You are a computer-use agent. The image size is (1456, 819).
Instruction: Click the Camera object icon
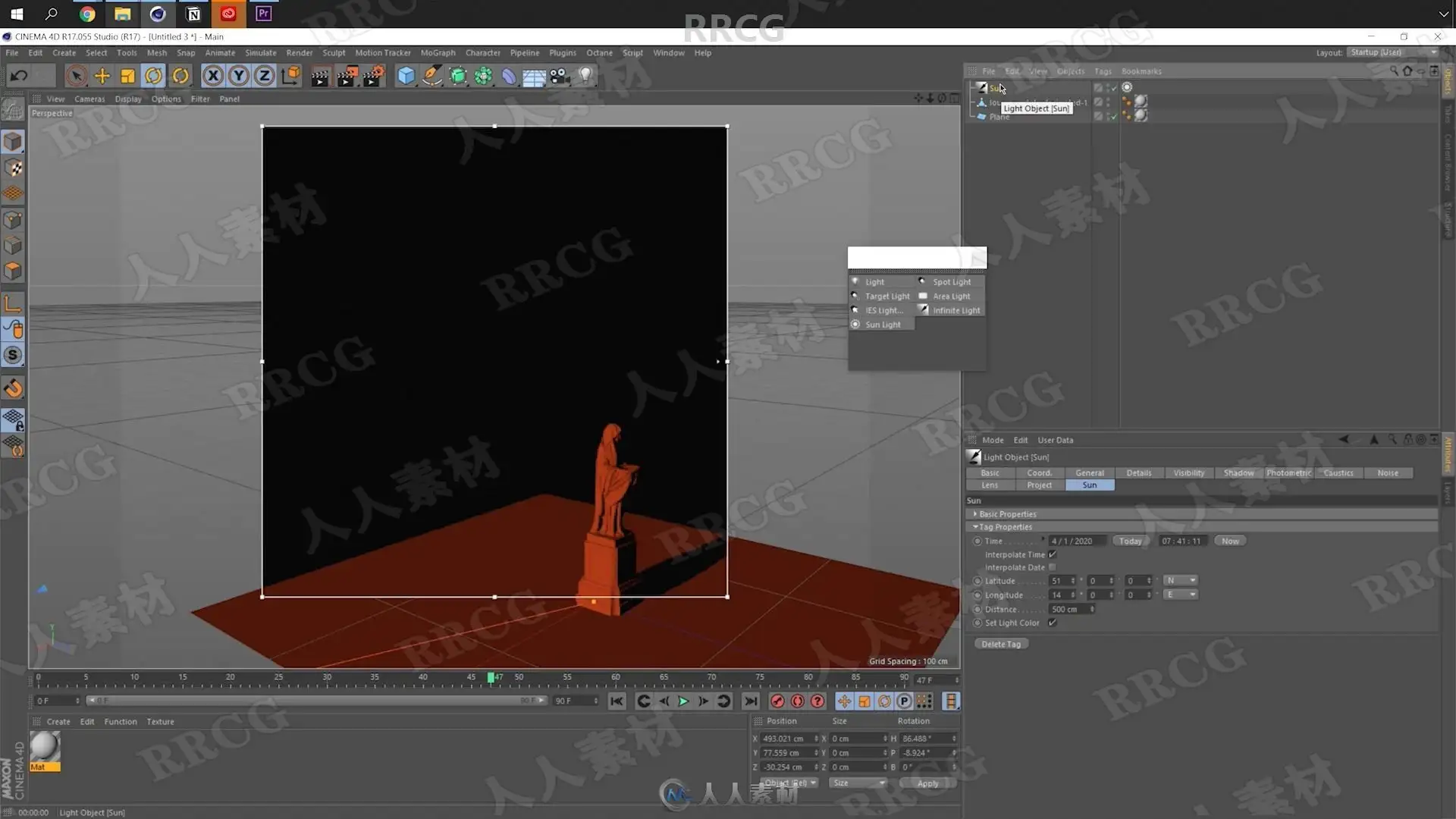[560, 76]
